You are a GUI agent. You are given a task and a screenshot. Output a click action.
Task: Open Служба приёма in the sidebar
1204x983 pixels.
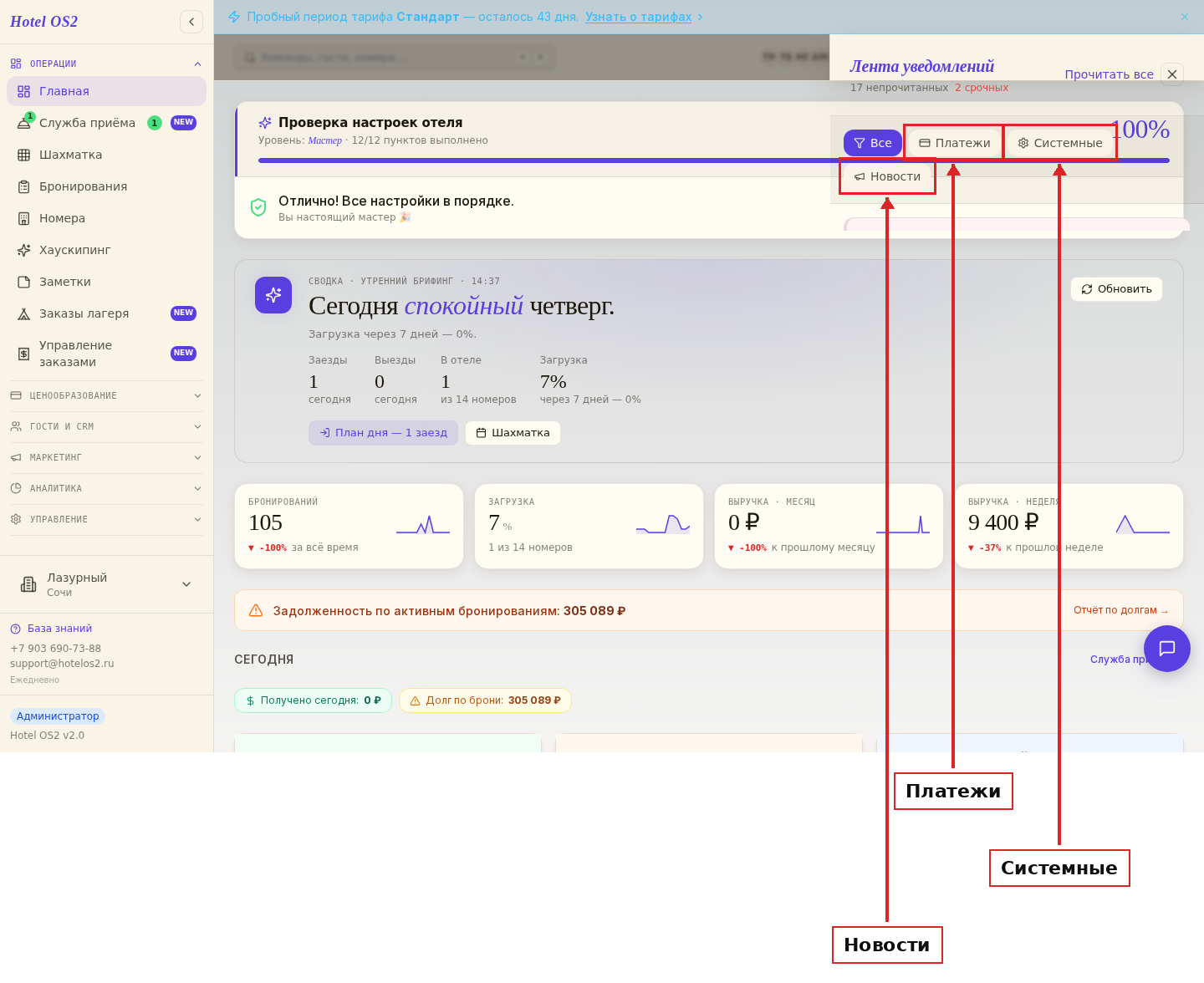[x=106, y=123]
